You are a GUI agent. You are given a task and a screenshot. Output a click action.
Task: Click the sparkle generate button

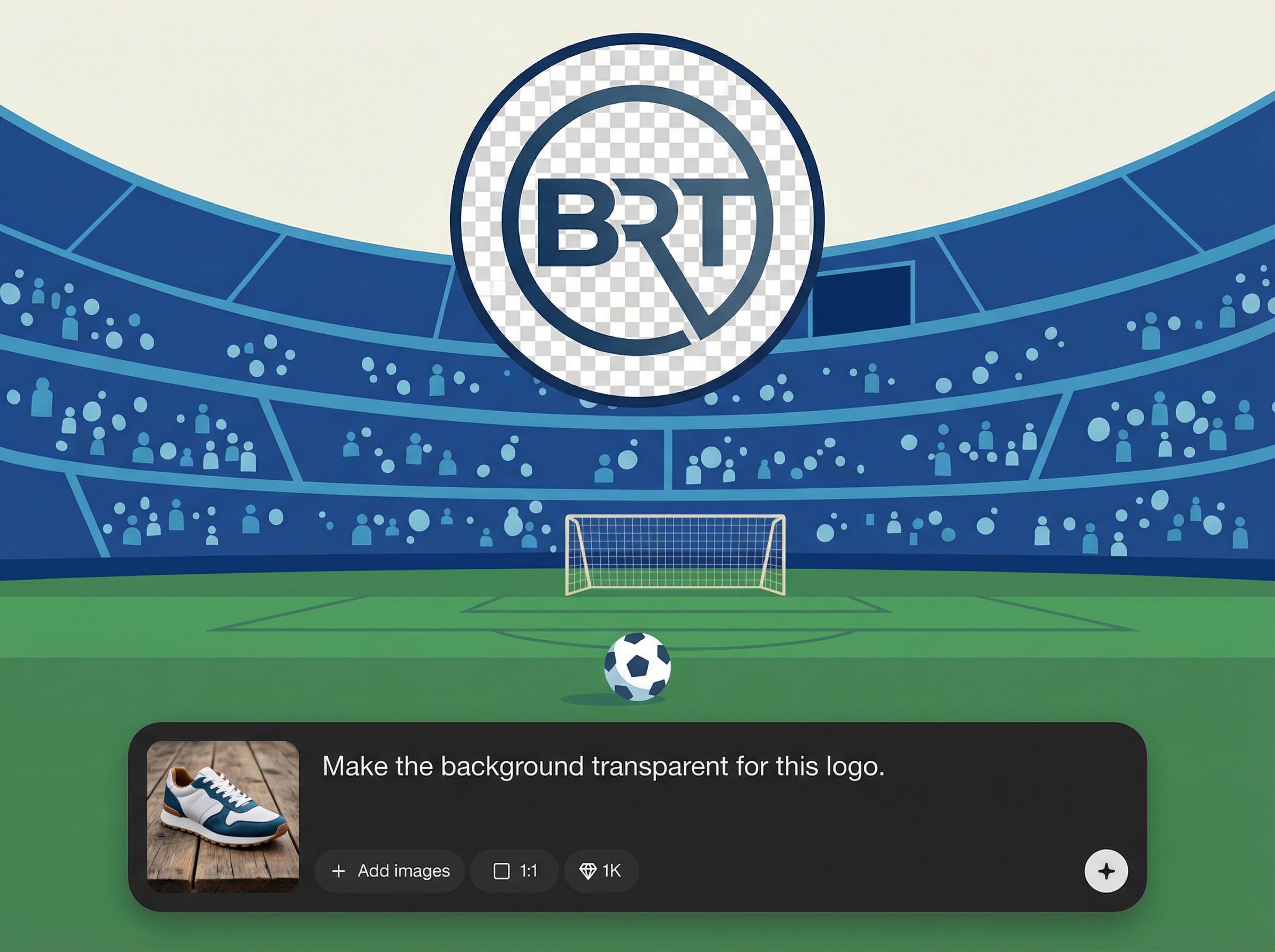point(1106,871)
